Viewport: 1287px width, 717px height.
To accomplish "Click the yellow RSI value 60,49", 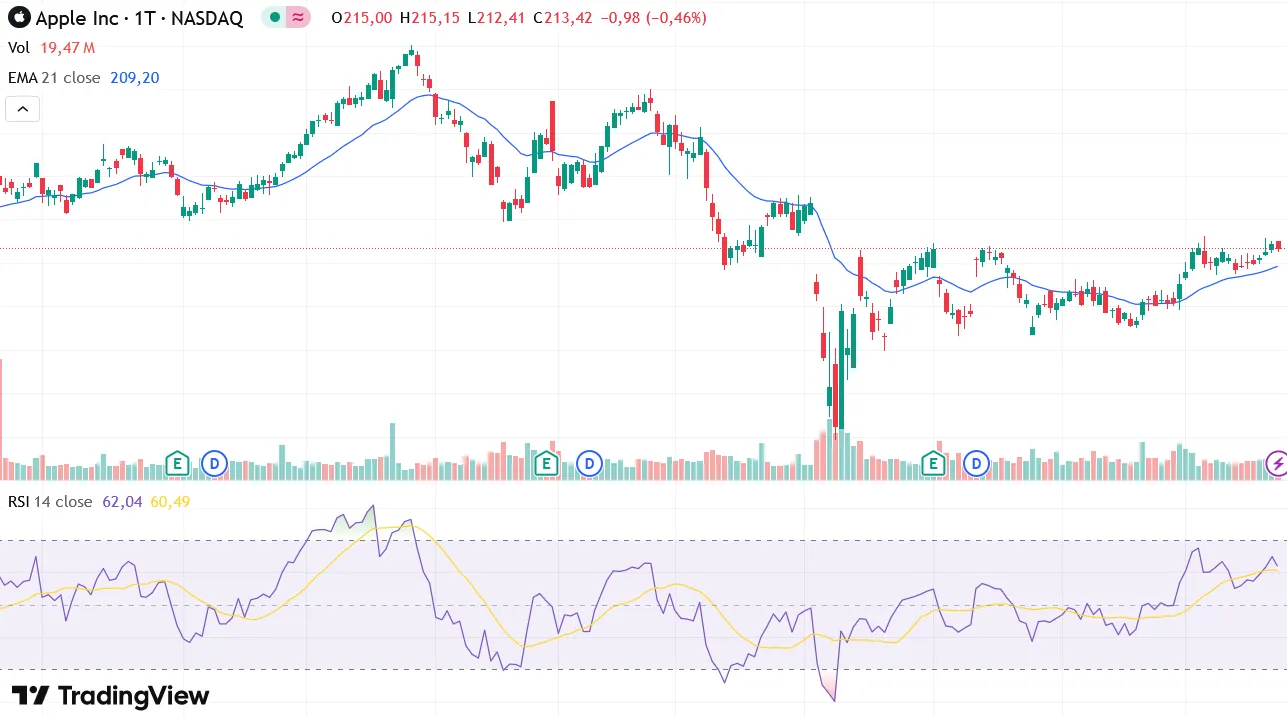I will coord(170,502).
